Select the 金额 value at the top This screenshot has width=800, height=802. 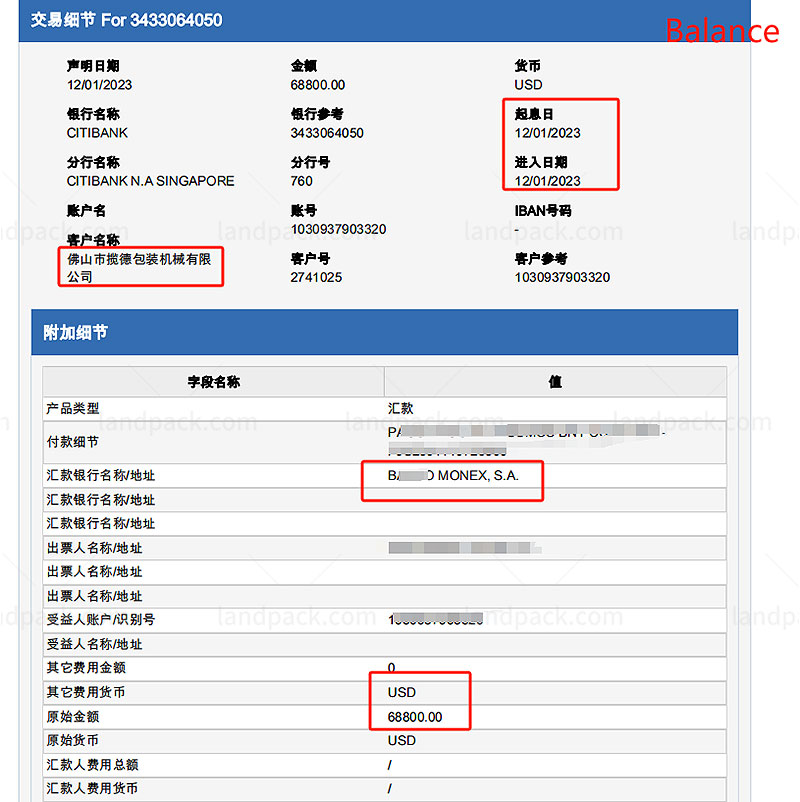pyautogui.click(x=318, y=85)
